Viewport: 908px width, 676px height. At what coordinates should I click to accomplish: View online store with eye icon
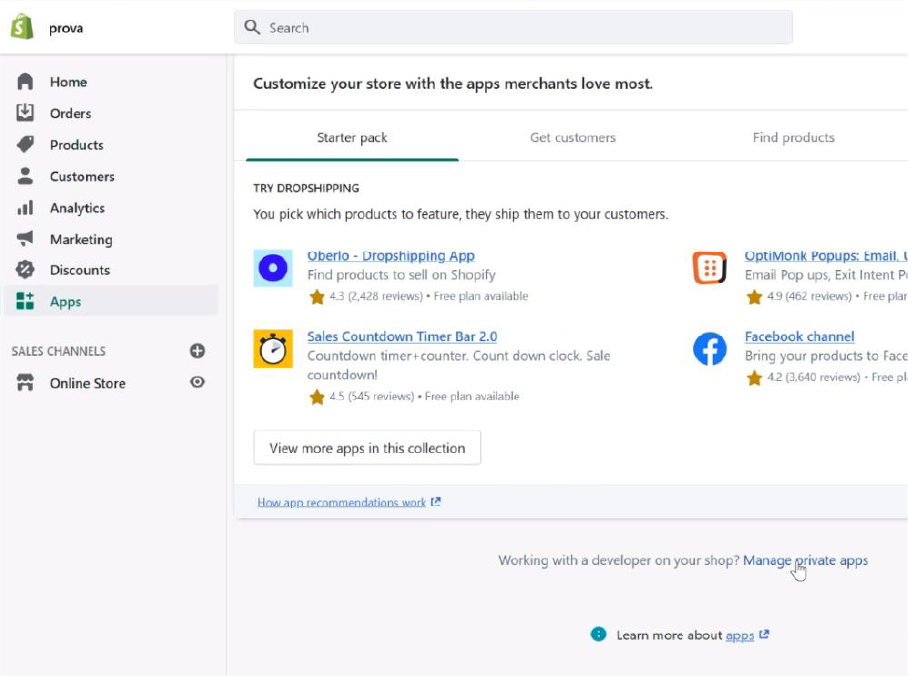coord(197,382)
